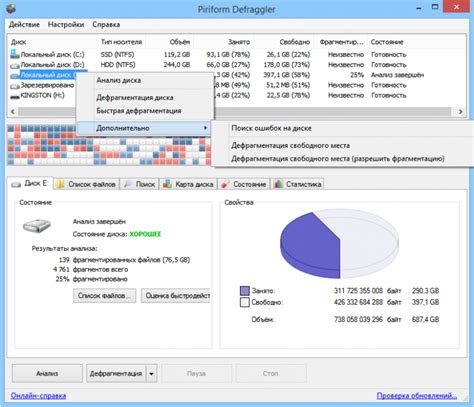Open the Статистика tab
Viewport: 474px width, 407px height.
(x=298, y=184)
